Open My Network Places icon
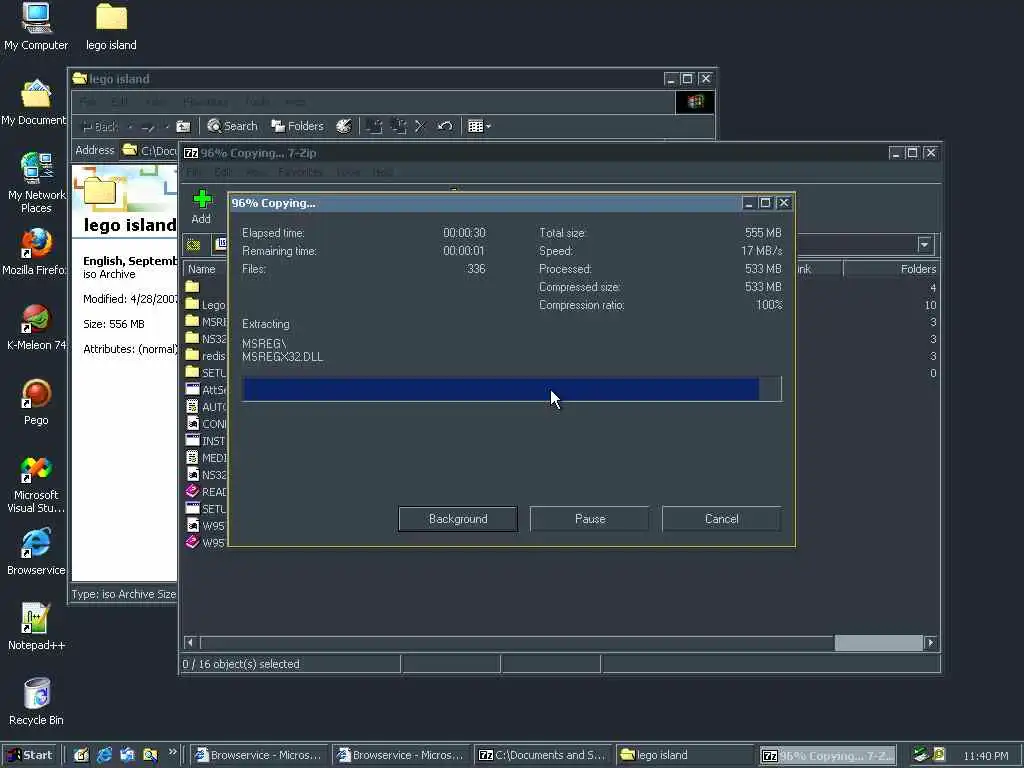The width and height of the screenshot is (1024, 768). coord(36,182)
